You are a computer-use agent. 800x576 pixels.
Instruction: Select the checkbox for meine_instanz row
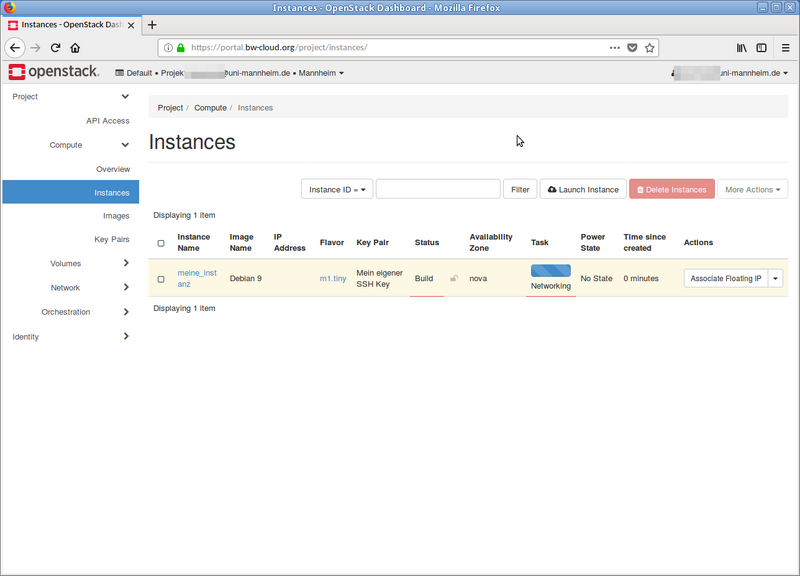[161, 279]
